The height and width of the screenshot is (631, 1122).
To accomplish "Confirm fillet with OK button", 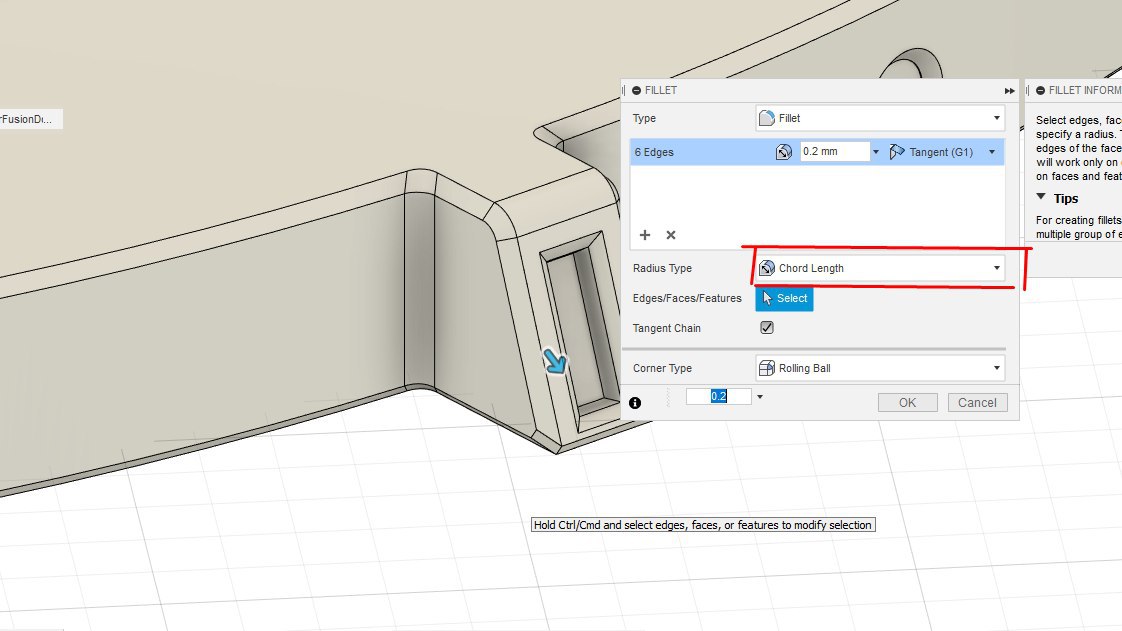I will (x=907, y=402).
